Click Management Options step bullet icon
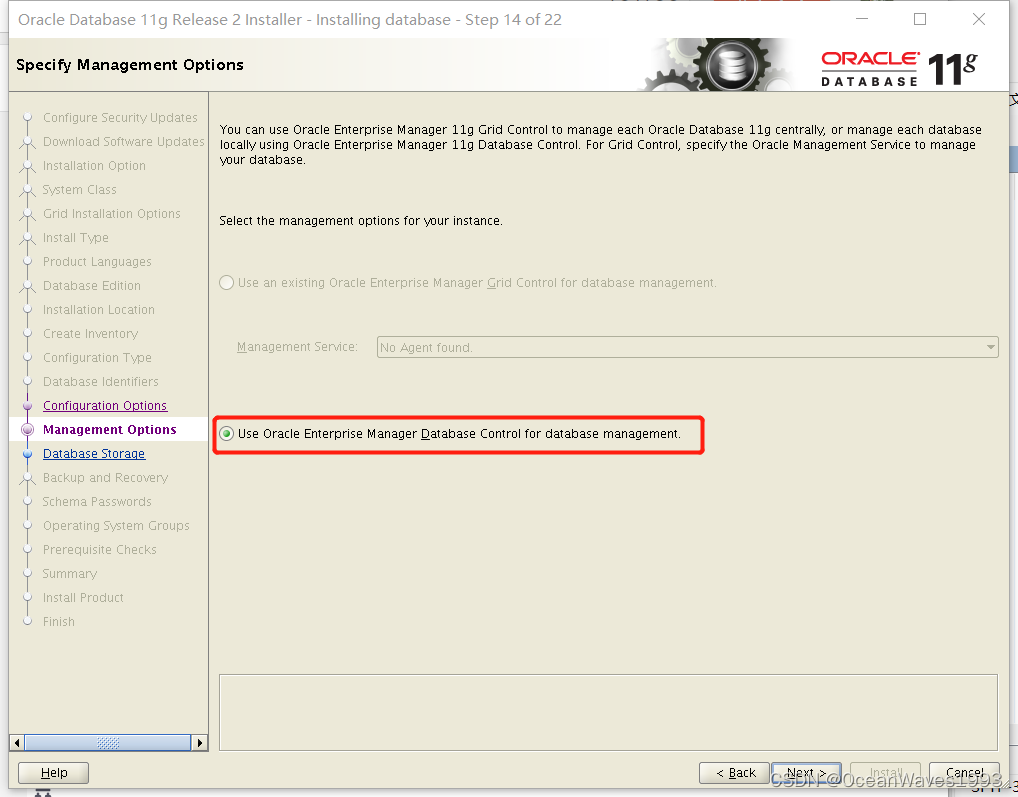The image size is (1018, 797). tap(27, 430)
